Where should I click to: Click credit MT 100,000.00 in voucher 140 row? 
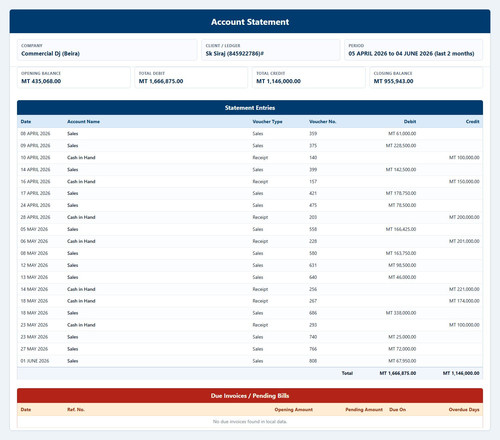pos(464,158)
